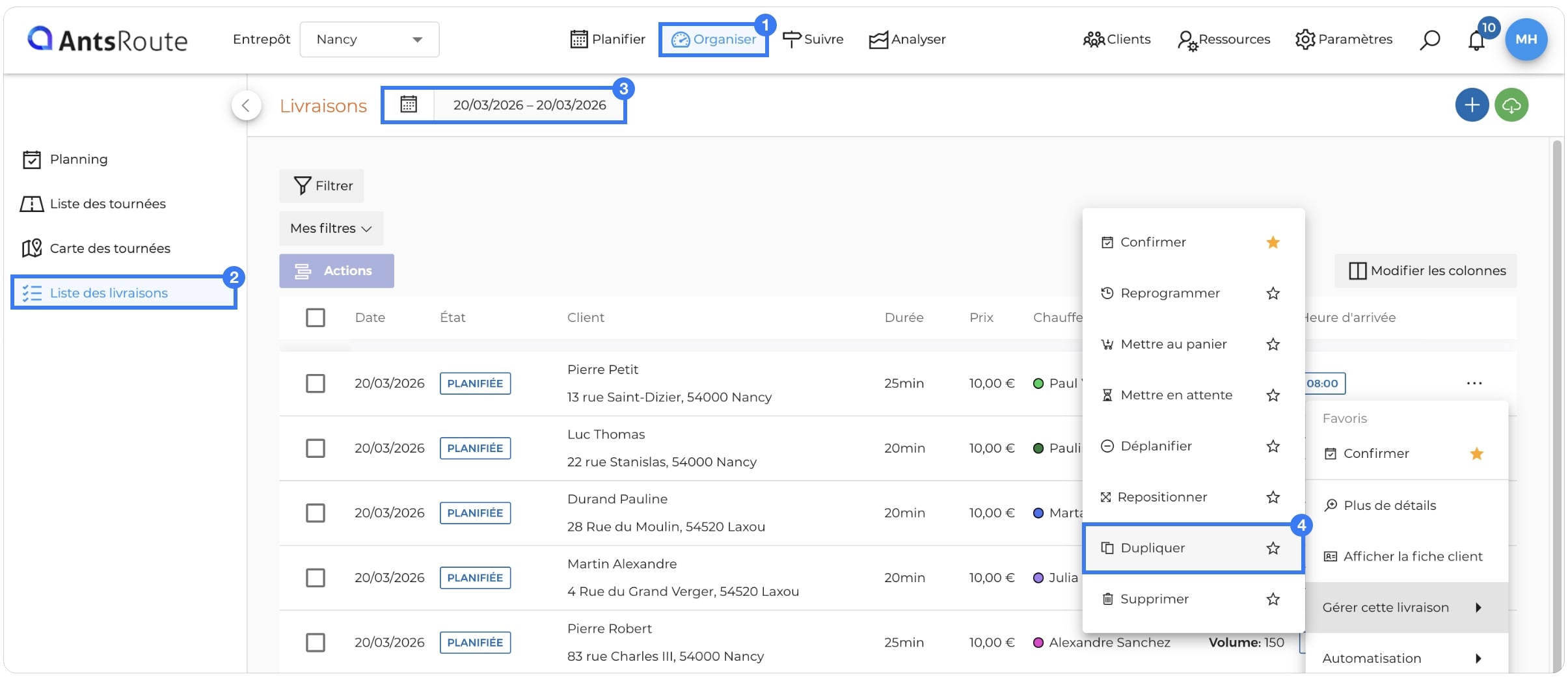Select the Luc Thomas delivery checkbox
This screenshot has height=681, width=1568.
316,448
